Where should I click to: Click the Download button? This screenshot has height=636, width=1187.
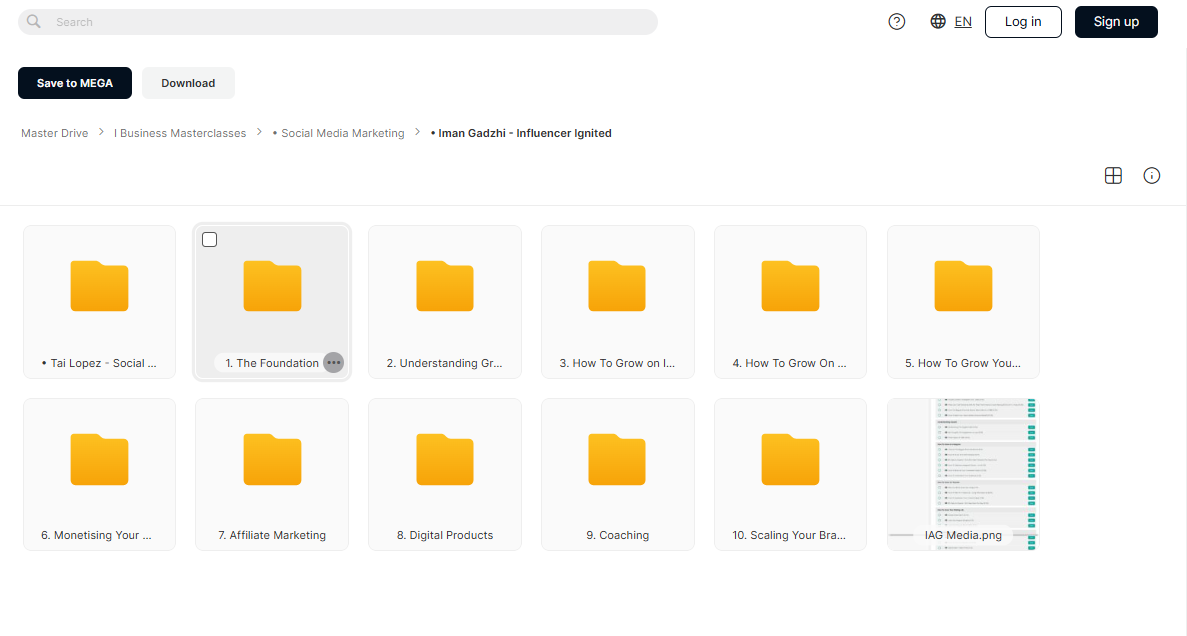tap(188, 83)
